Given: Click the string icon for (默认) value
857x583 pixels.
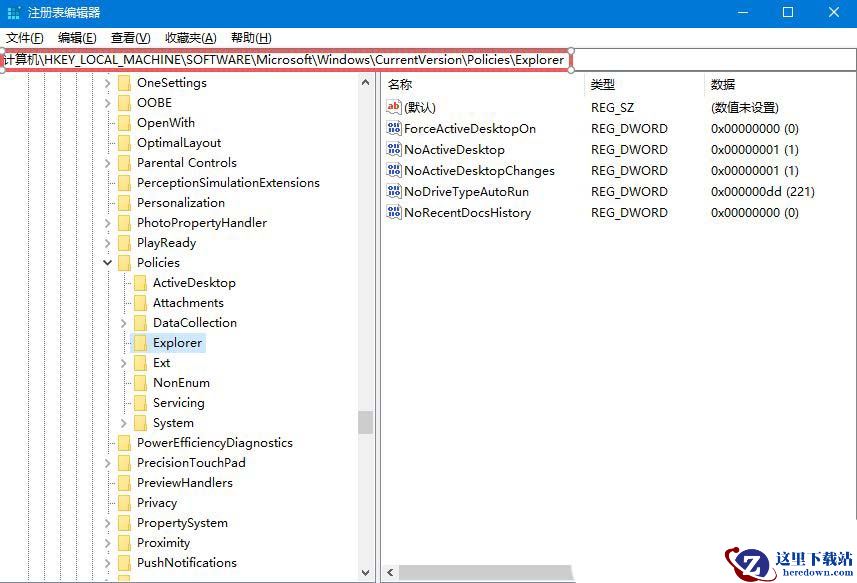Looking at the screenshot, I should point(394,107).
